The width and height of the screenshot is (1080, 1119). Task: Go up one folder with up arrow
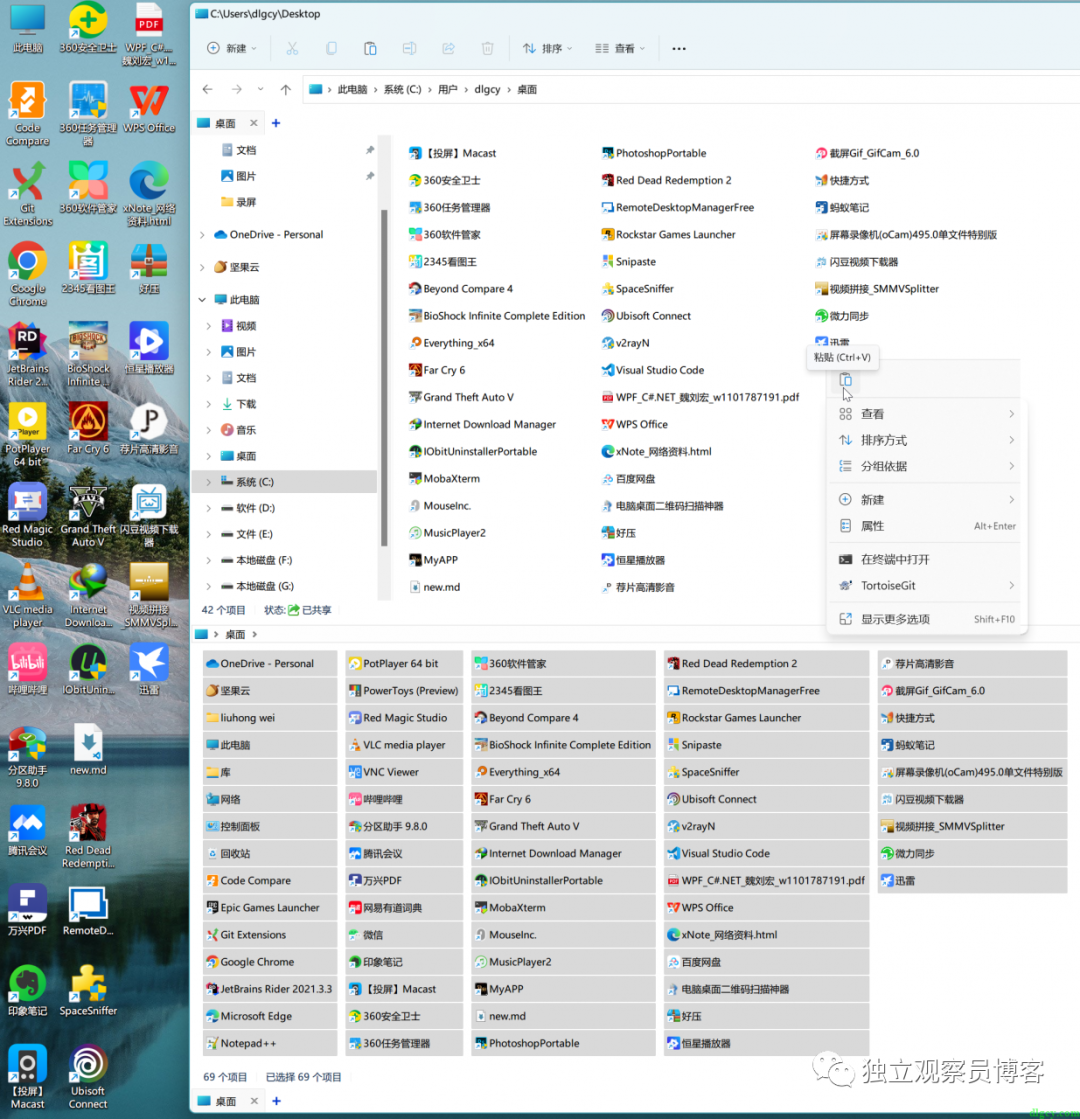coord(286,89)
